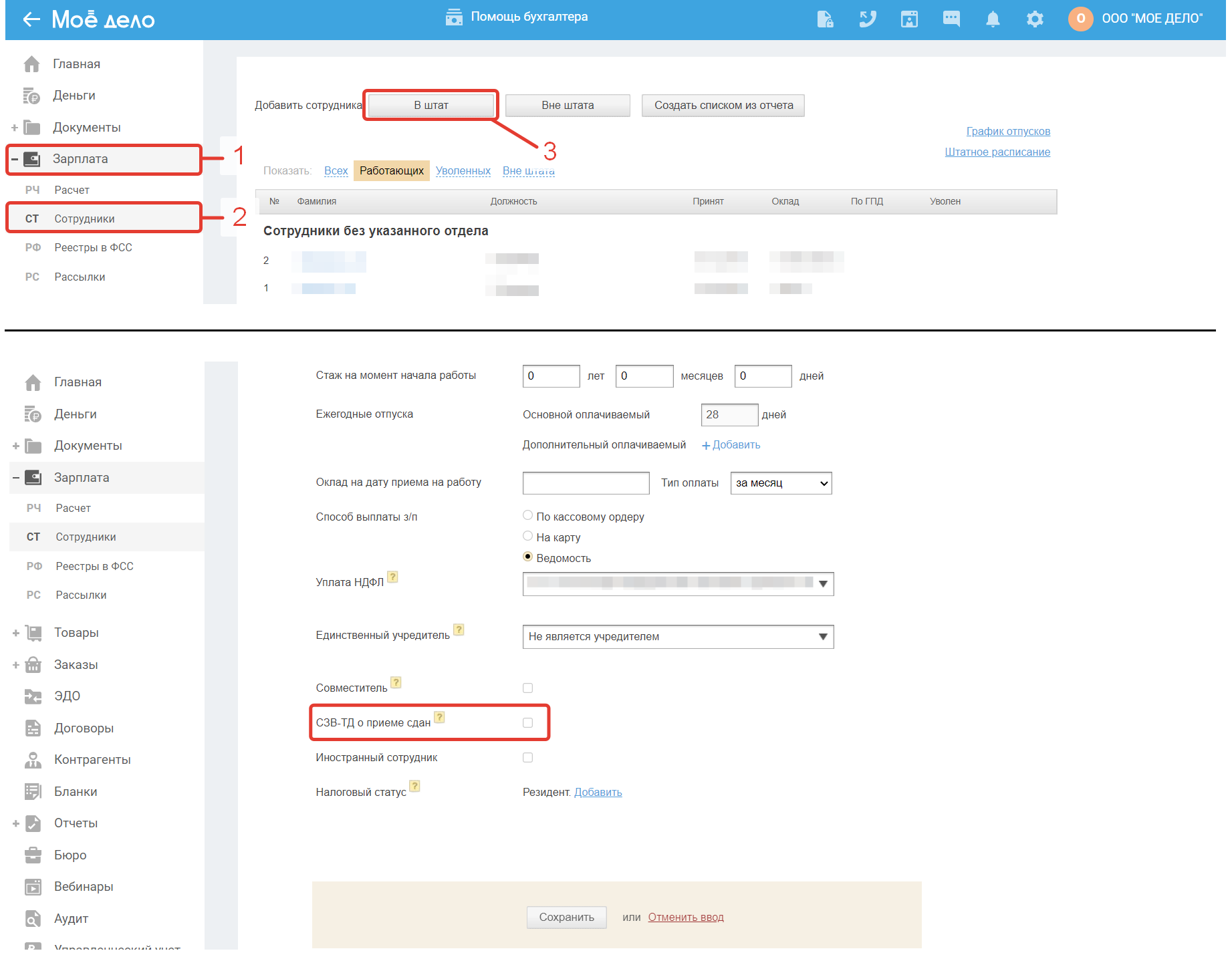Open the Уплата НДФЛ dropdown

[679, 584]
